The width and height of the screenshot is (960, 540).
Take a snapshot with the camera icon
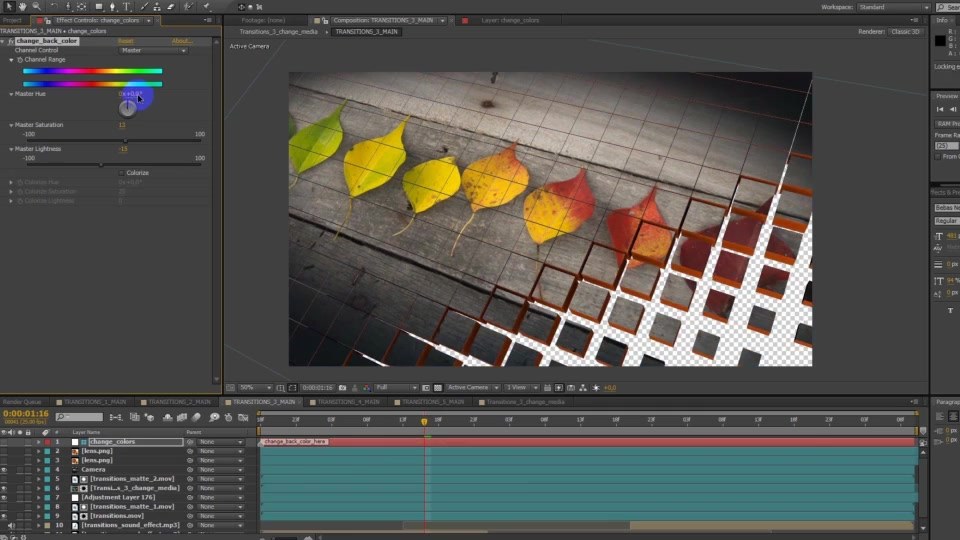click(342, 388)
